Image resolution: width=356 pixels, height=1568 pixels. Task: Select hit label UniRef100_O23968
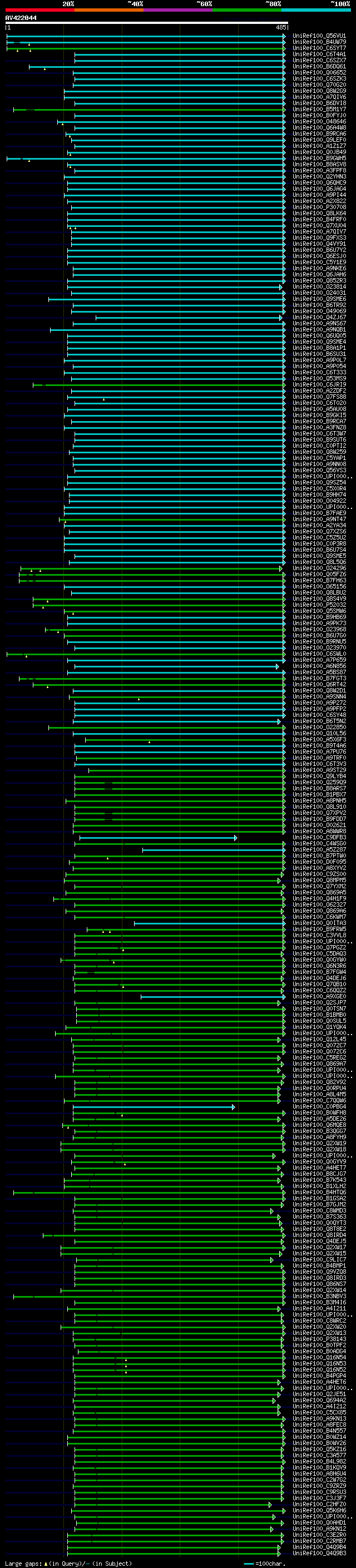(x=319, y=630)
